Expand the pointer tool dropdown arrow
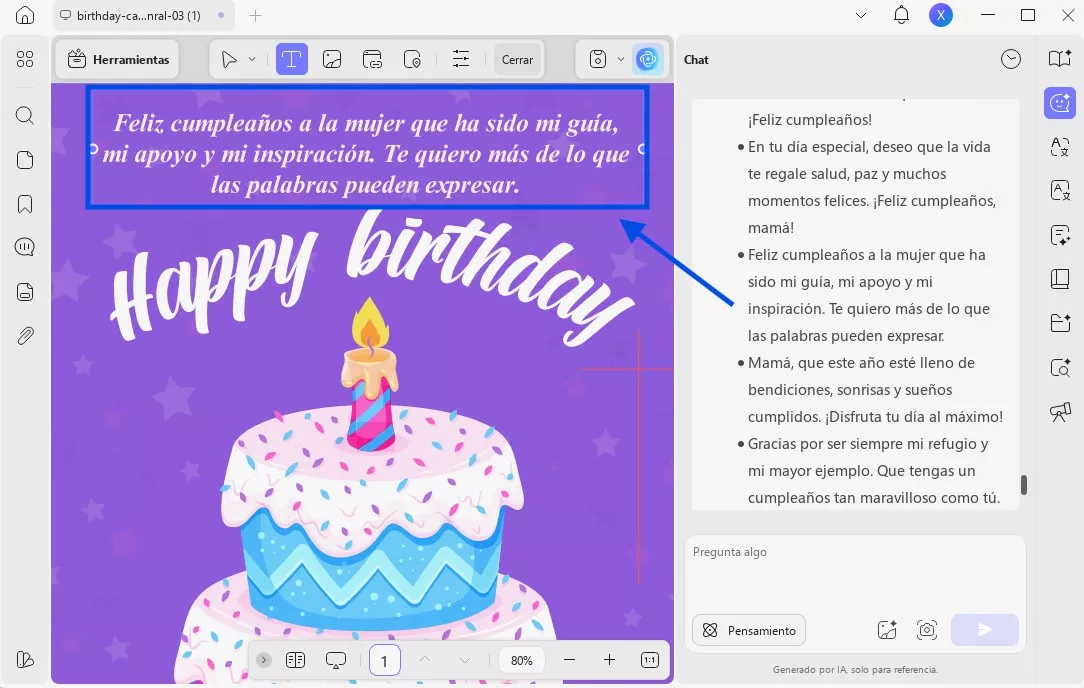The width and height of the screenshot is (1084, 688). tap(252, 59)
